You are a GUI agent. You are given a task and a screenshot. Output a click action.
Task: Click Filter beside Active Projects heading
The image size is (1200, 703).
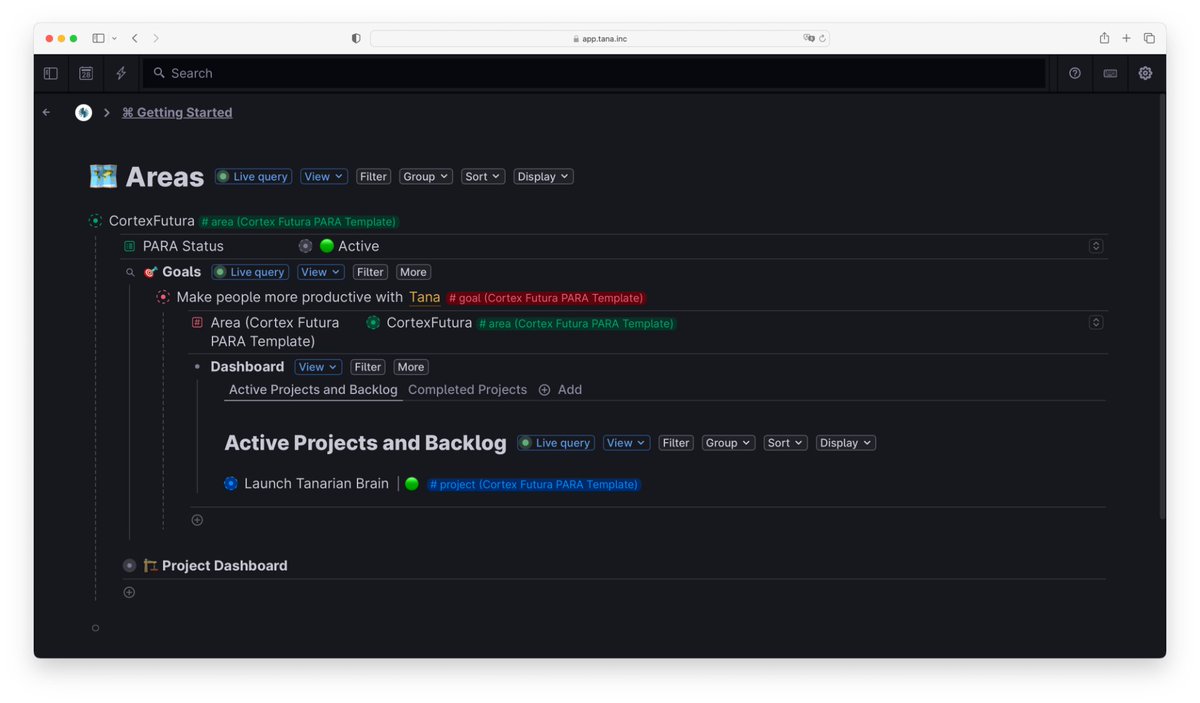click(x=676, y=443)
